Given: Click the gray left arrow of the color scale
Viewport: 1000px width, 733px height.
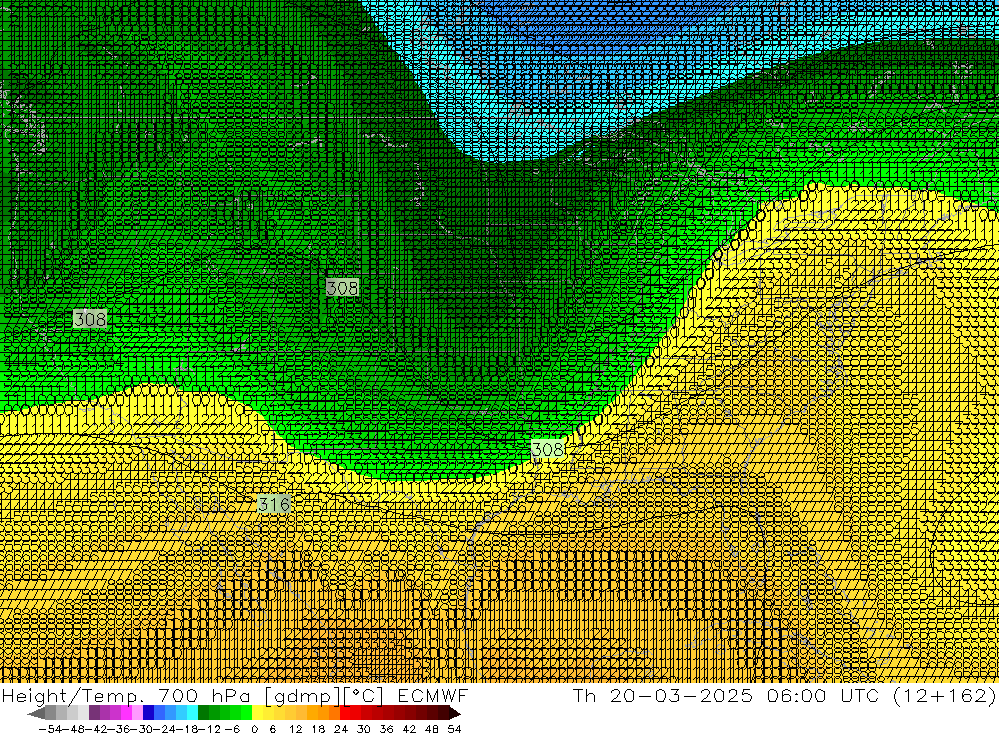Looking at the screenshot, I should click(36, 713).
